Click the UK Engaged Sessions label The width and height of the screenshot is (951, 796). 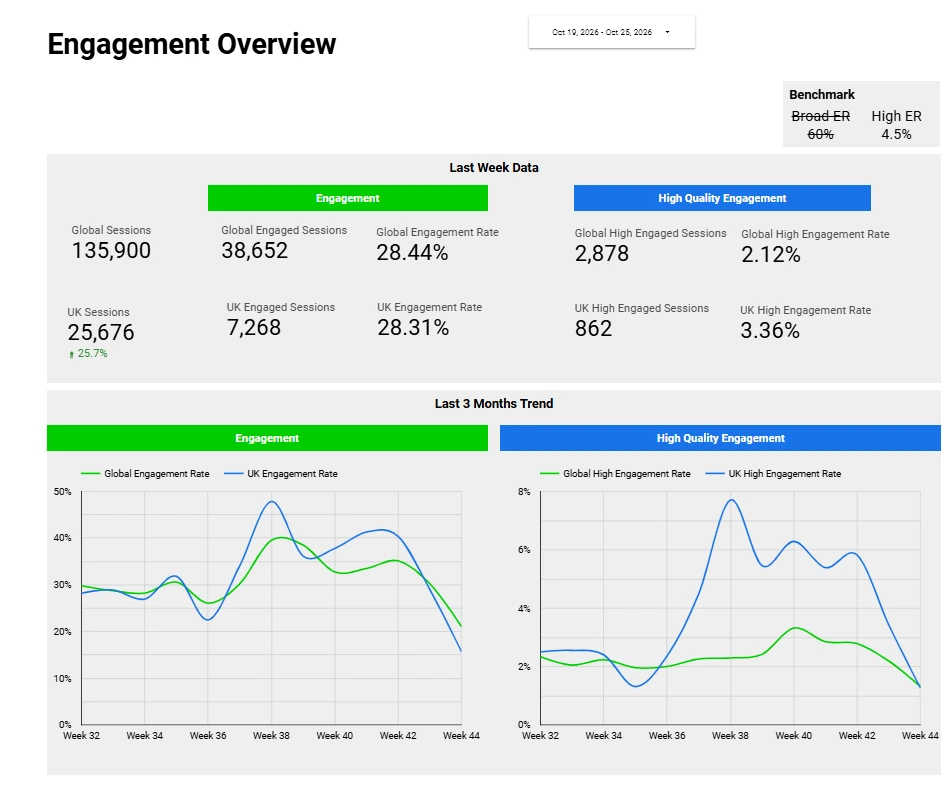pyautogui.click(x=281, y=307)
